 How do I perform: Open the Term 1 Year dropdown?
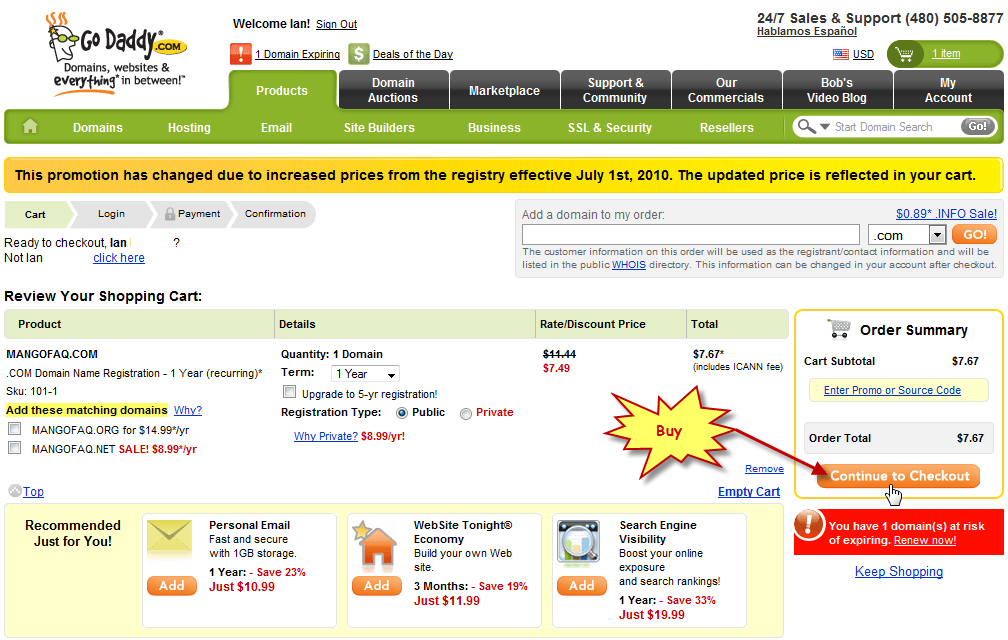point(365,373)
